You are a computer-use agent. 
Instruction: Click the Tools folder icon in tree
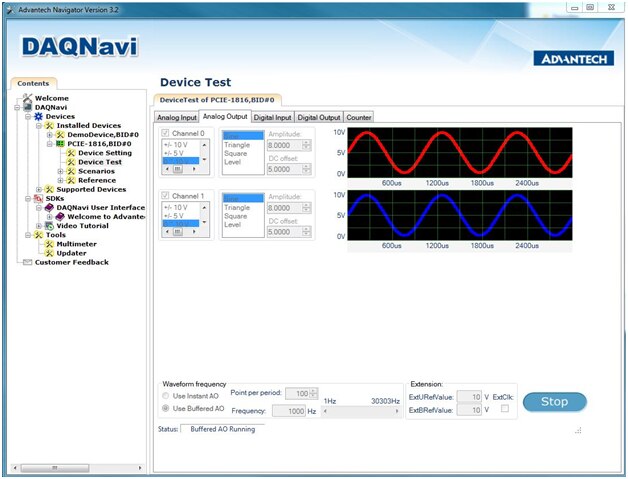(38, 235)
